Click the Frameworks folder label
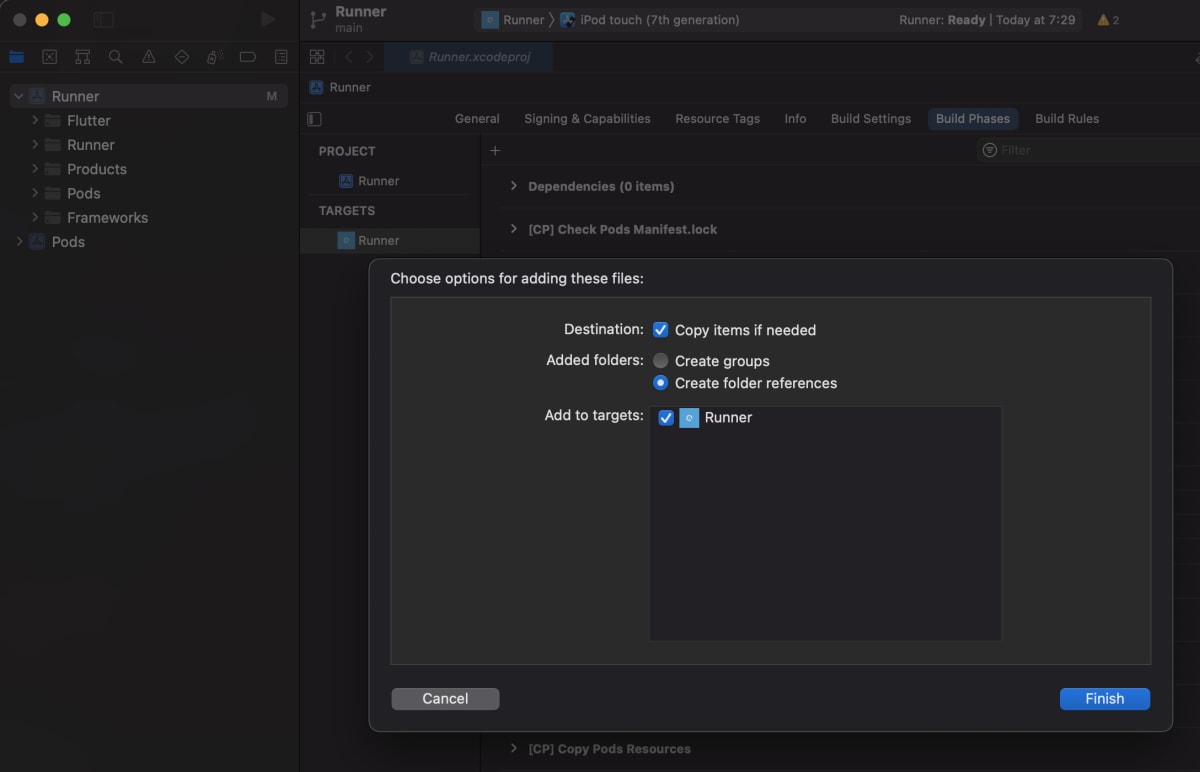The image size is (1200, 772). 107,217
